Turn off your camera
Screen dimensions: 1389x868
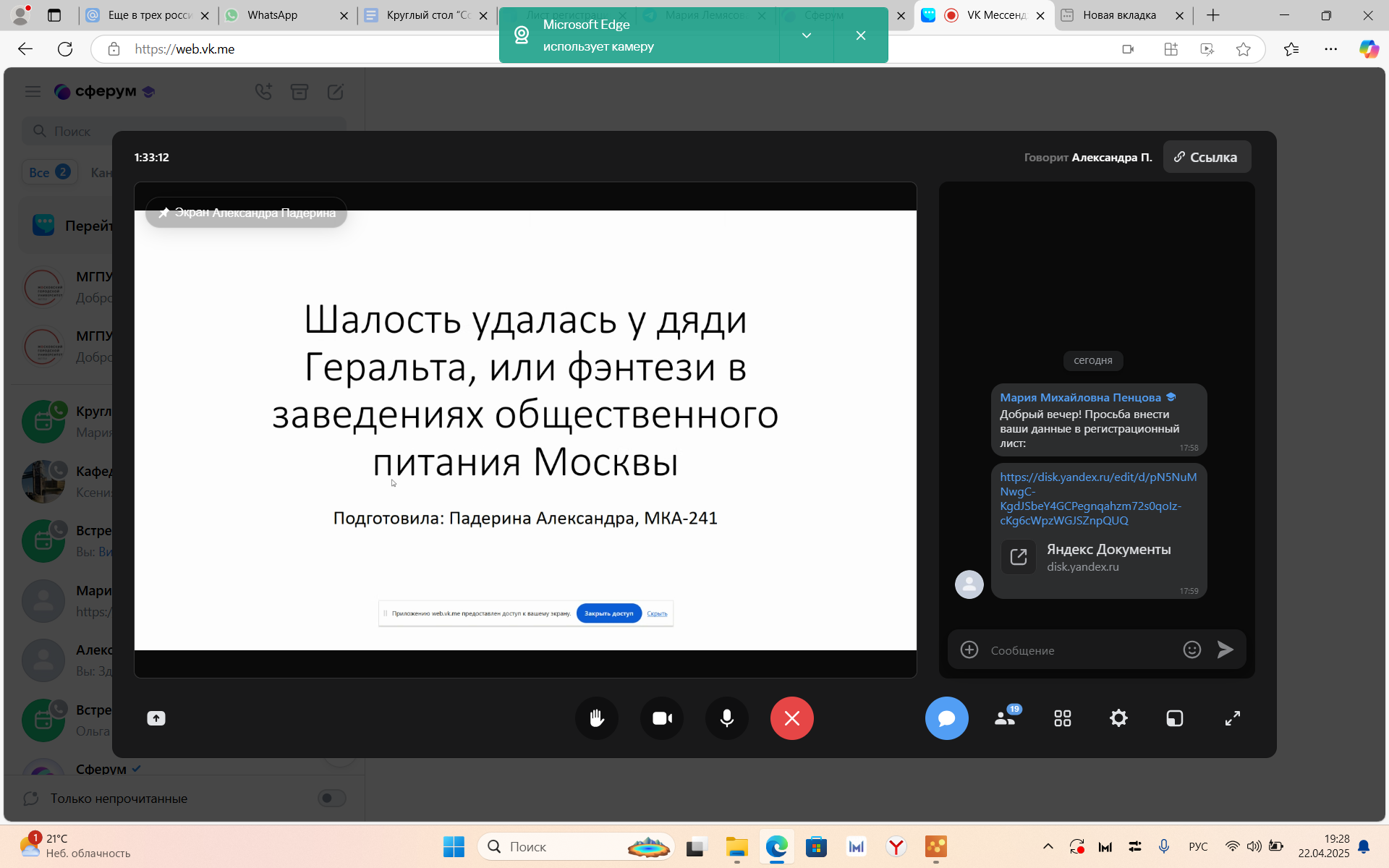tap(661, 718)
